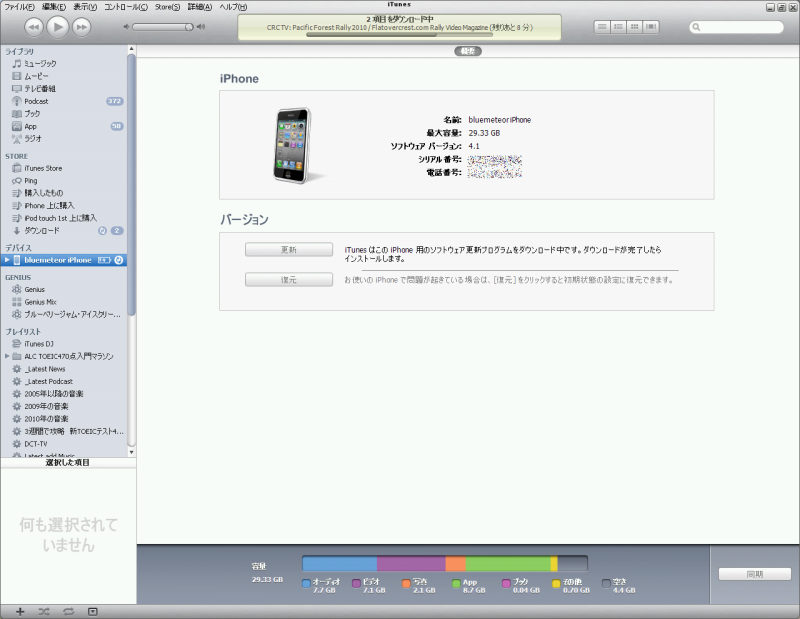
Task: Click the 選択した項目 artwork panel header
Action: pos(68,462)
